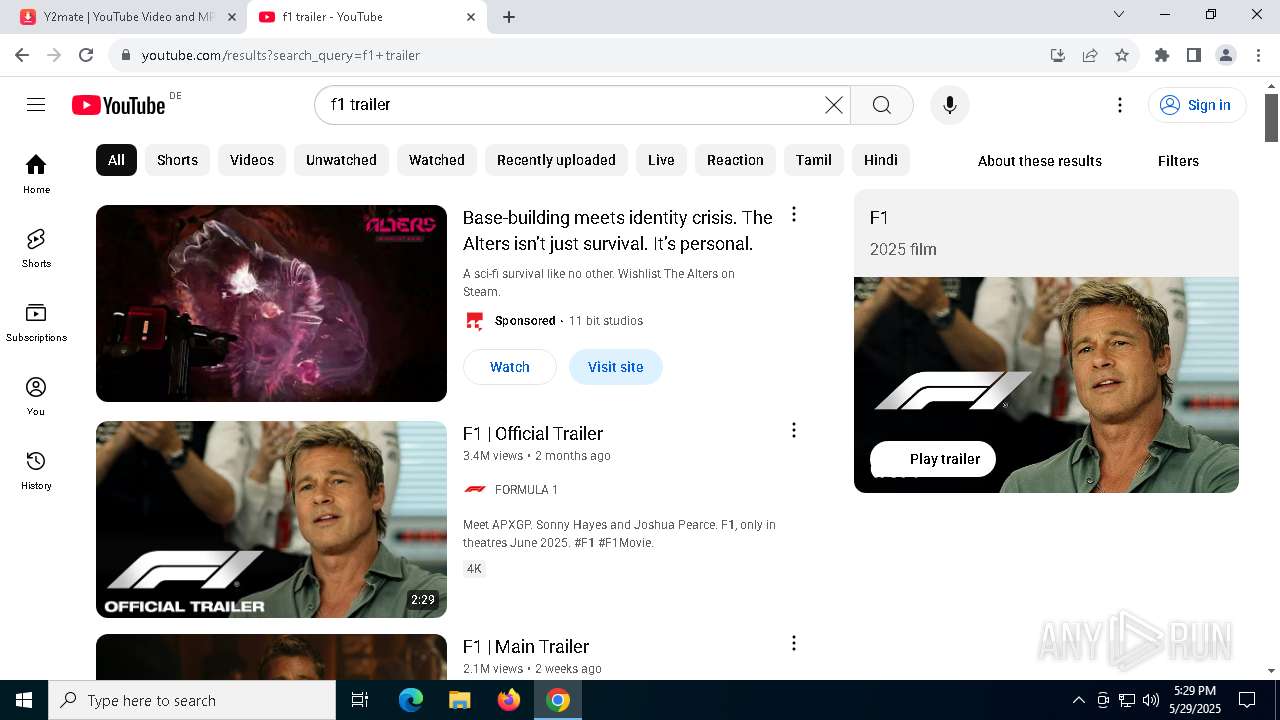Viewport: 1280px width, 720px height.
Task: Open Subscriptions in sidebar
Action: click(x=36, y=322)
